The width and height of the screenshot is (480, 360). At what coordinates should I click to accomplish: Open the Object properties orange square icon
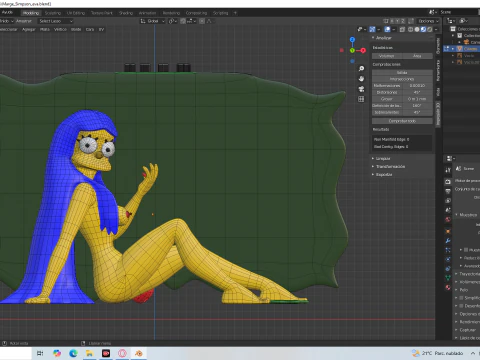448,231
